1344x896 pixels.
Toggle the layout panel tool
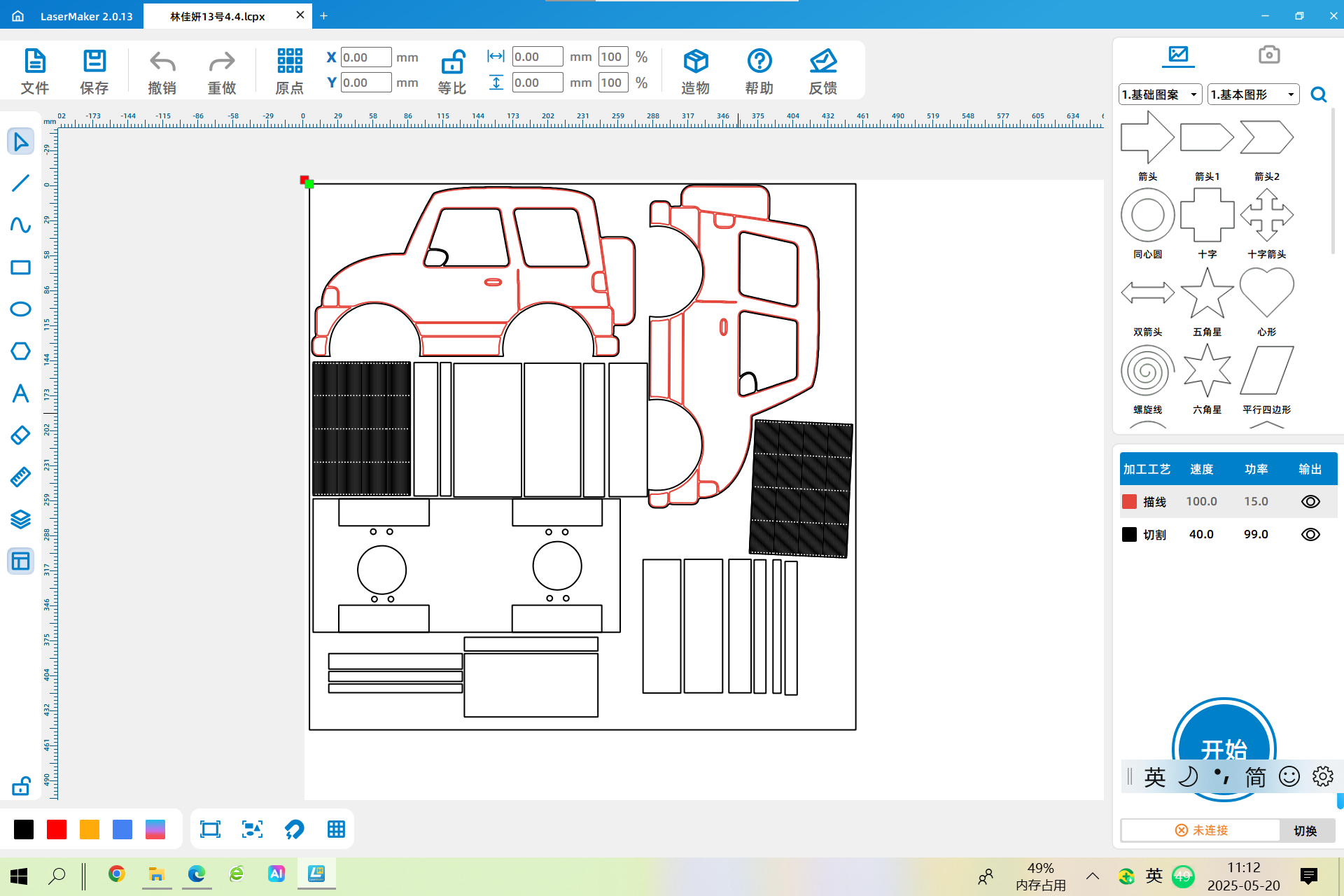(21, 561)
